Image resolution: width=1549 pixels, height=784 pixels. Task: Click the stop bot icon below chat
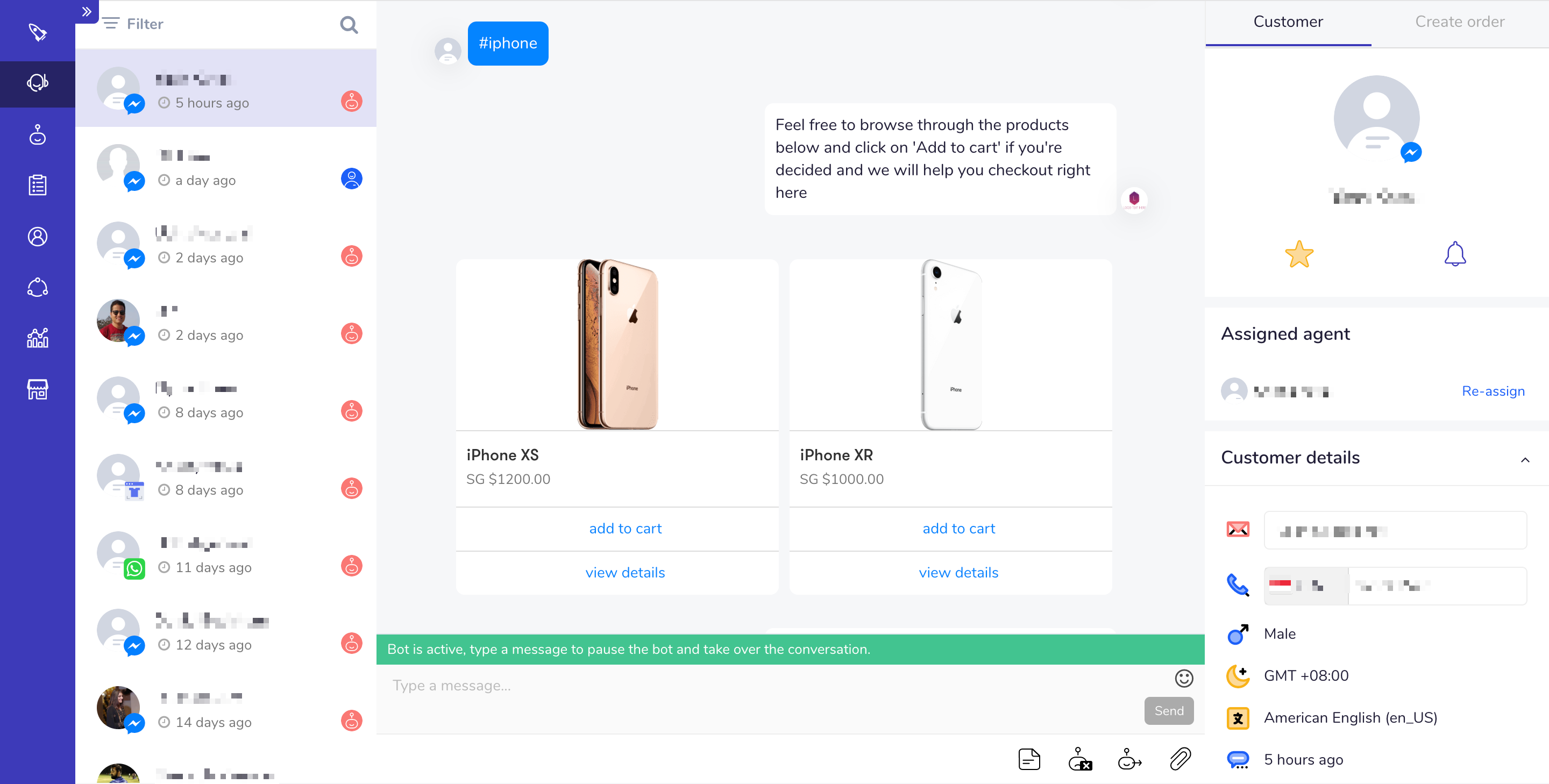tap(1079, 759)
